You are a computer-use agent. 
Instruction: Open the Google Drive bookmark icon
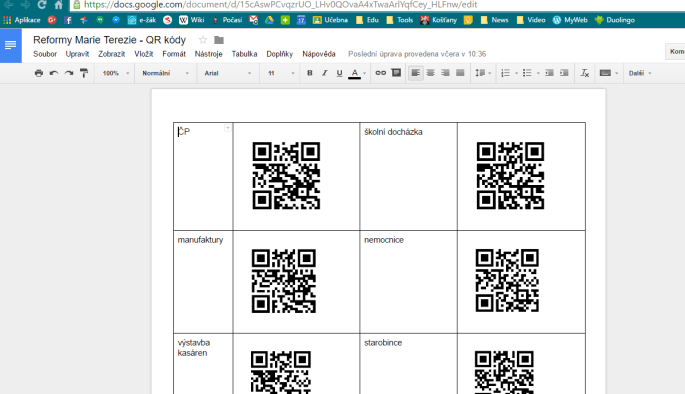pos(269,20)
